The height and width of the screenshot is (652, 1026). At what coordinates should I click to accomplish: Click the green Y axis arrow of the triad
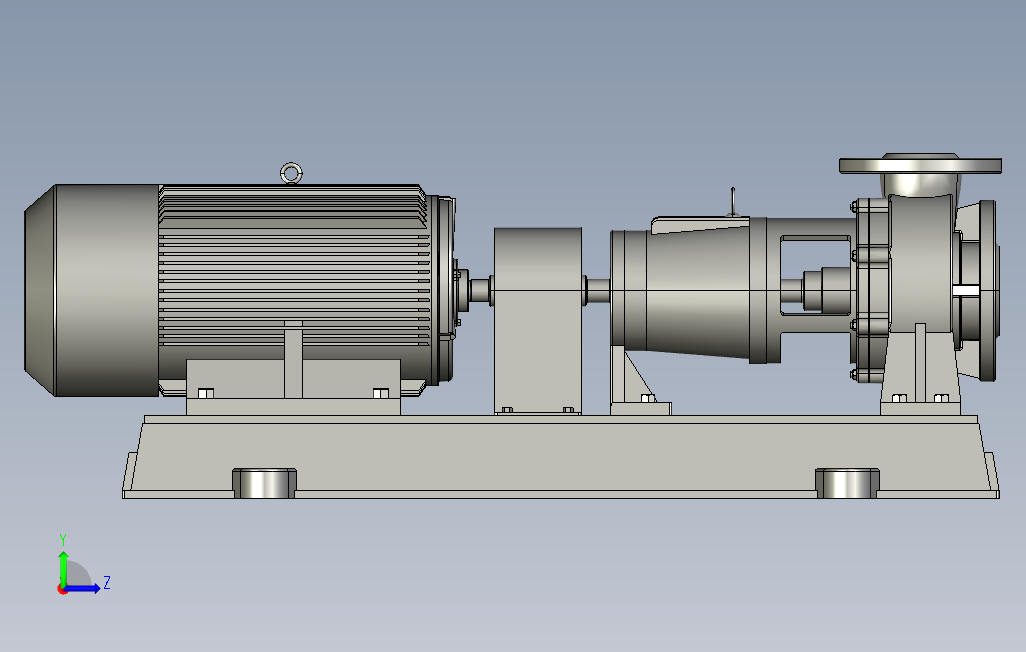63,568
